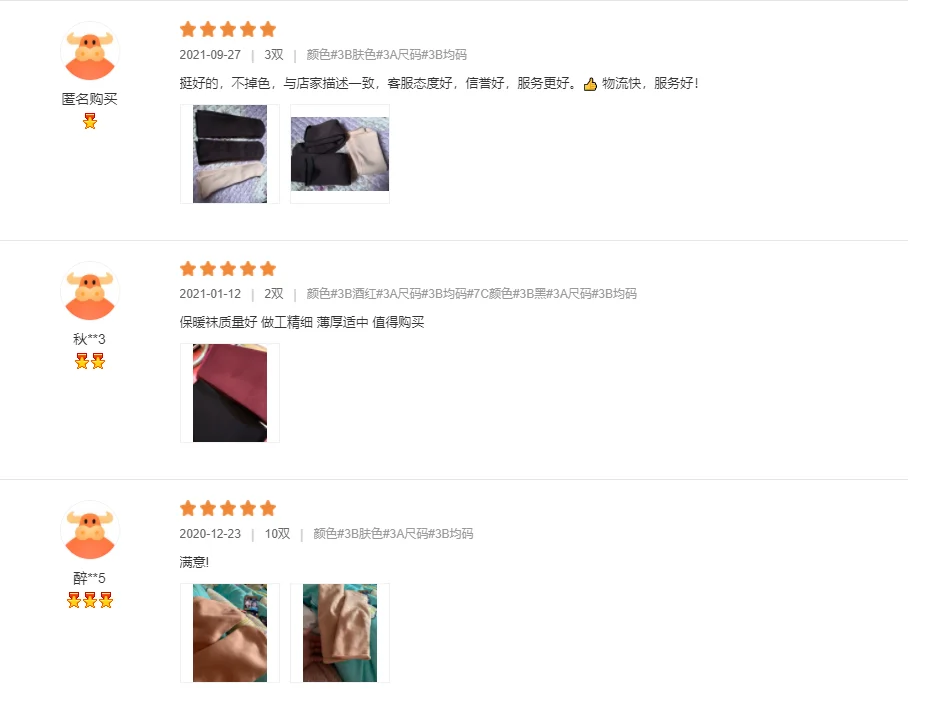
Task: Click the thumbs-up emoji in first review
Action: click(590, 84)
